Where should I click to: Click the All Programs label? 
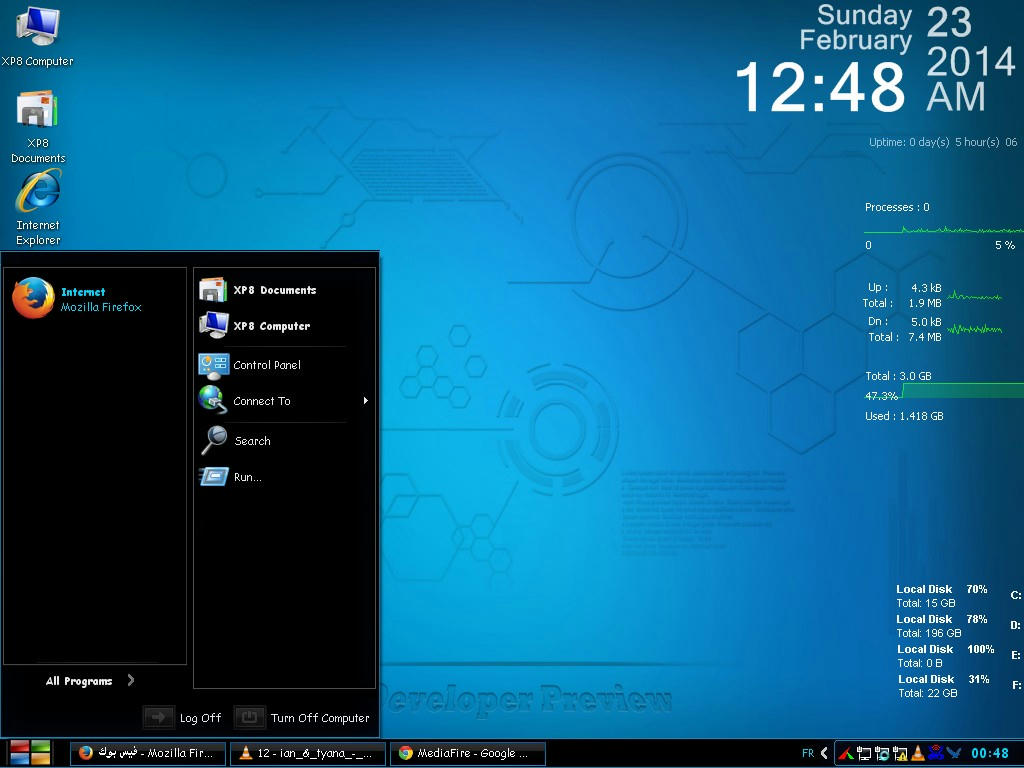(79, 681)
